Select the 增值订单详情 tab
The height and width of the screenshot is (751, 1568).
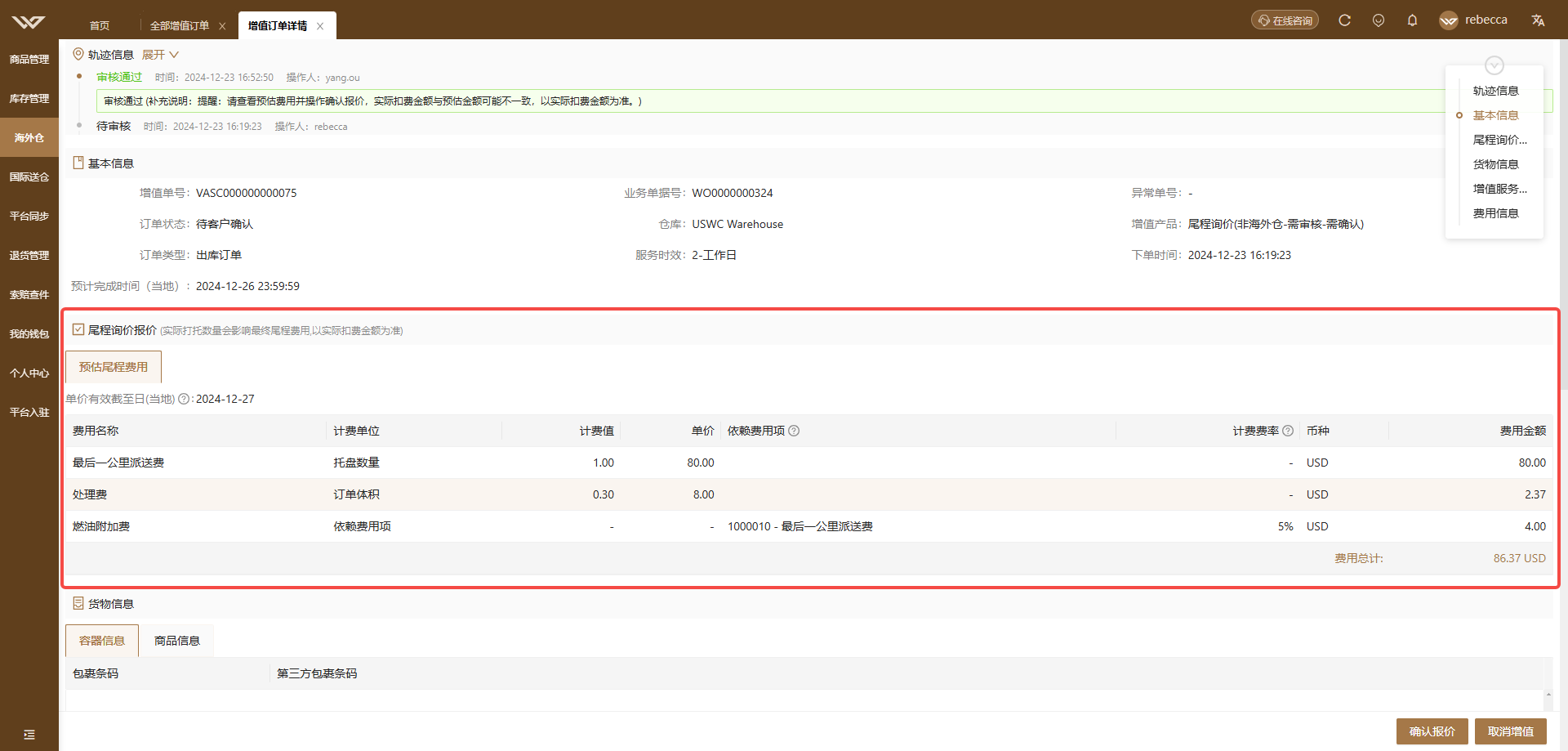point(278,26)
